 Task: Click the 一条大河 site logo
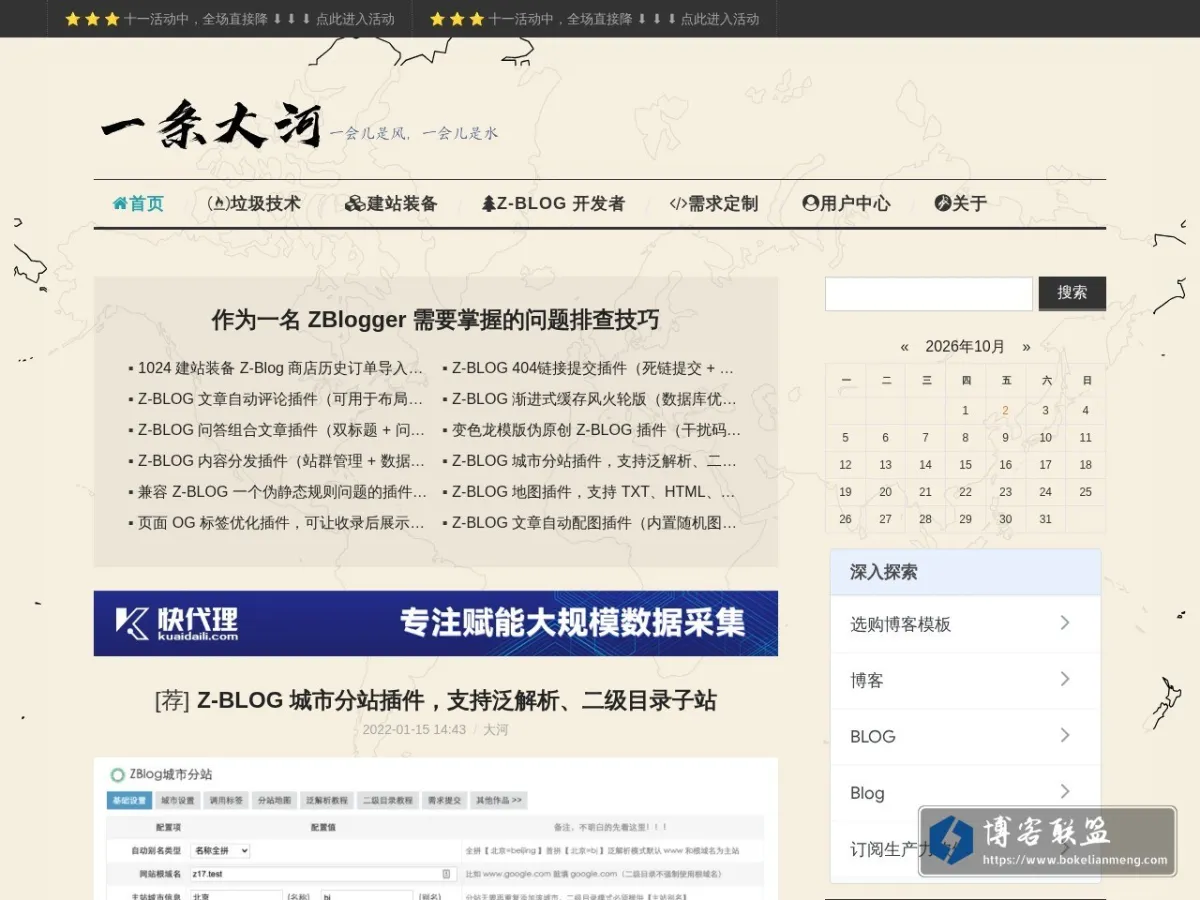click(x=212, y=126)
